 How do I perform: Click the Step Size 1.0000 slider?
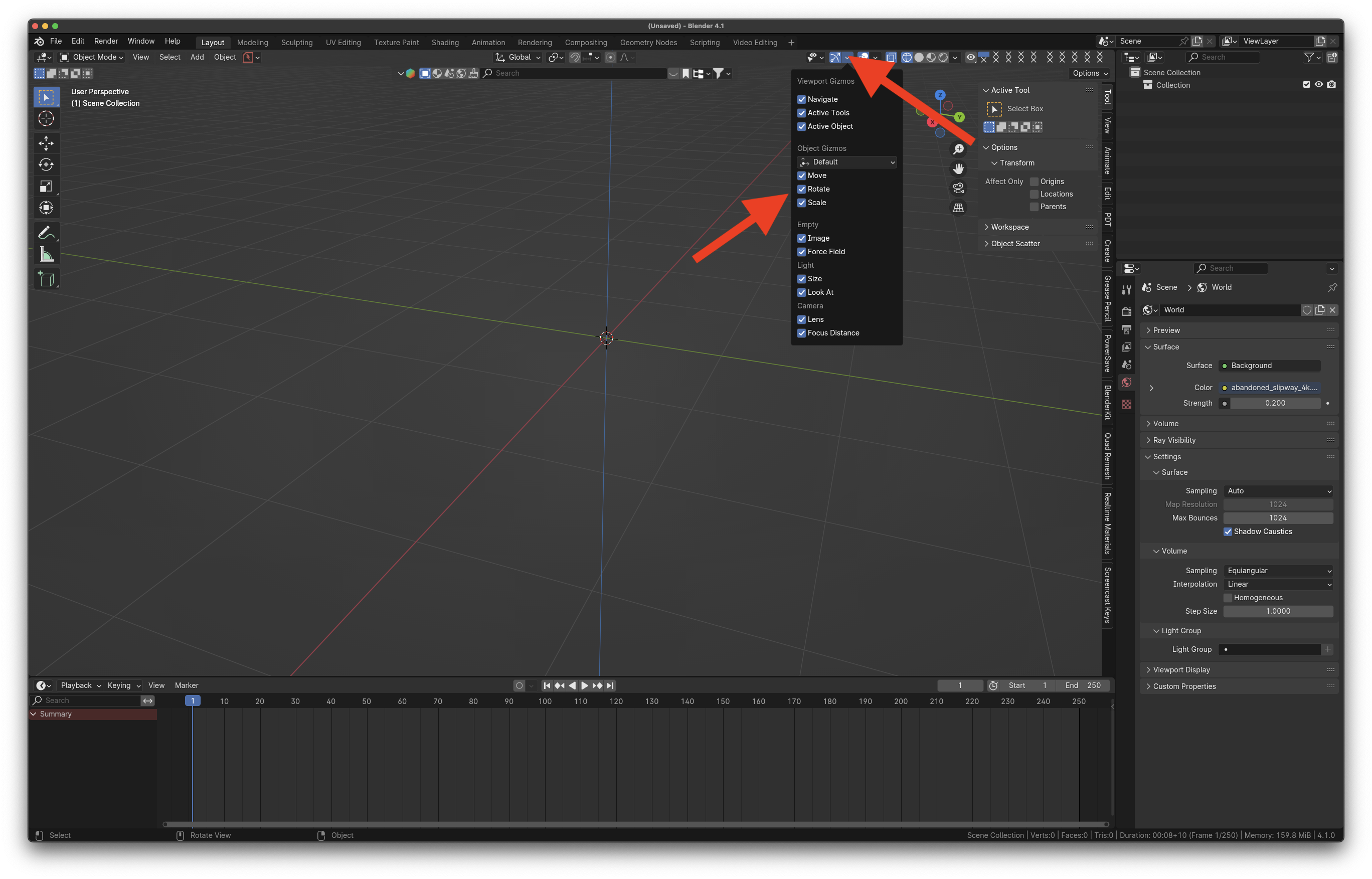tap(1278, 611)
